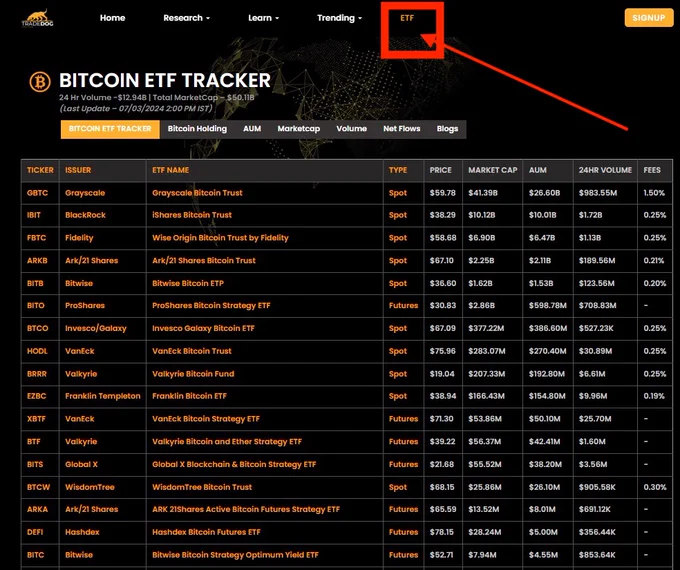Click the MARKET CAP column header
This screenshot has width=680, height=570.
point(493,170)
